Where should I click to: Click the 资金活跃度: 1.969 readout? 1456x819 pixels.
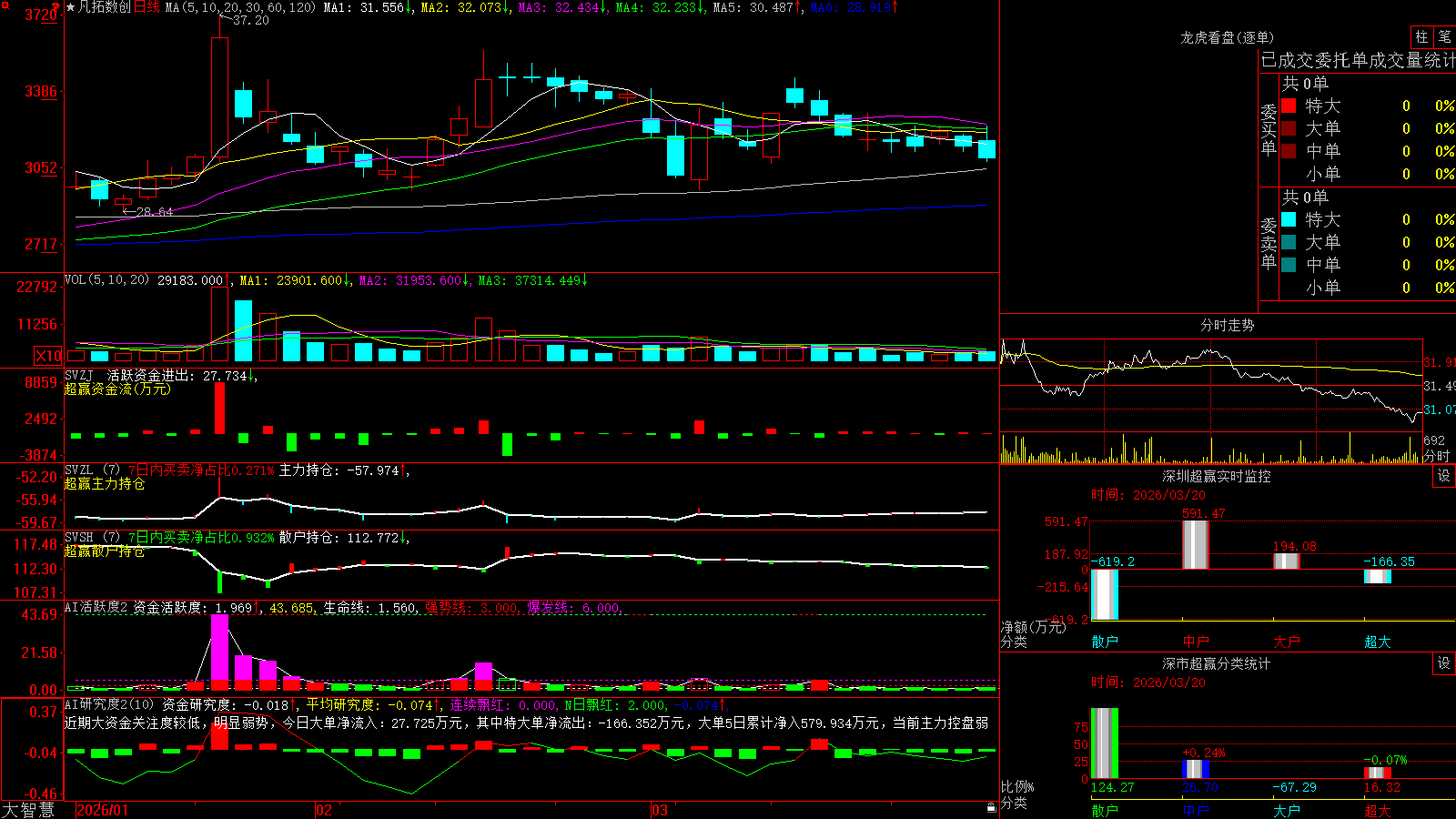(193, 608)
